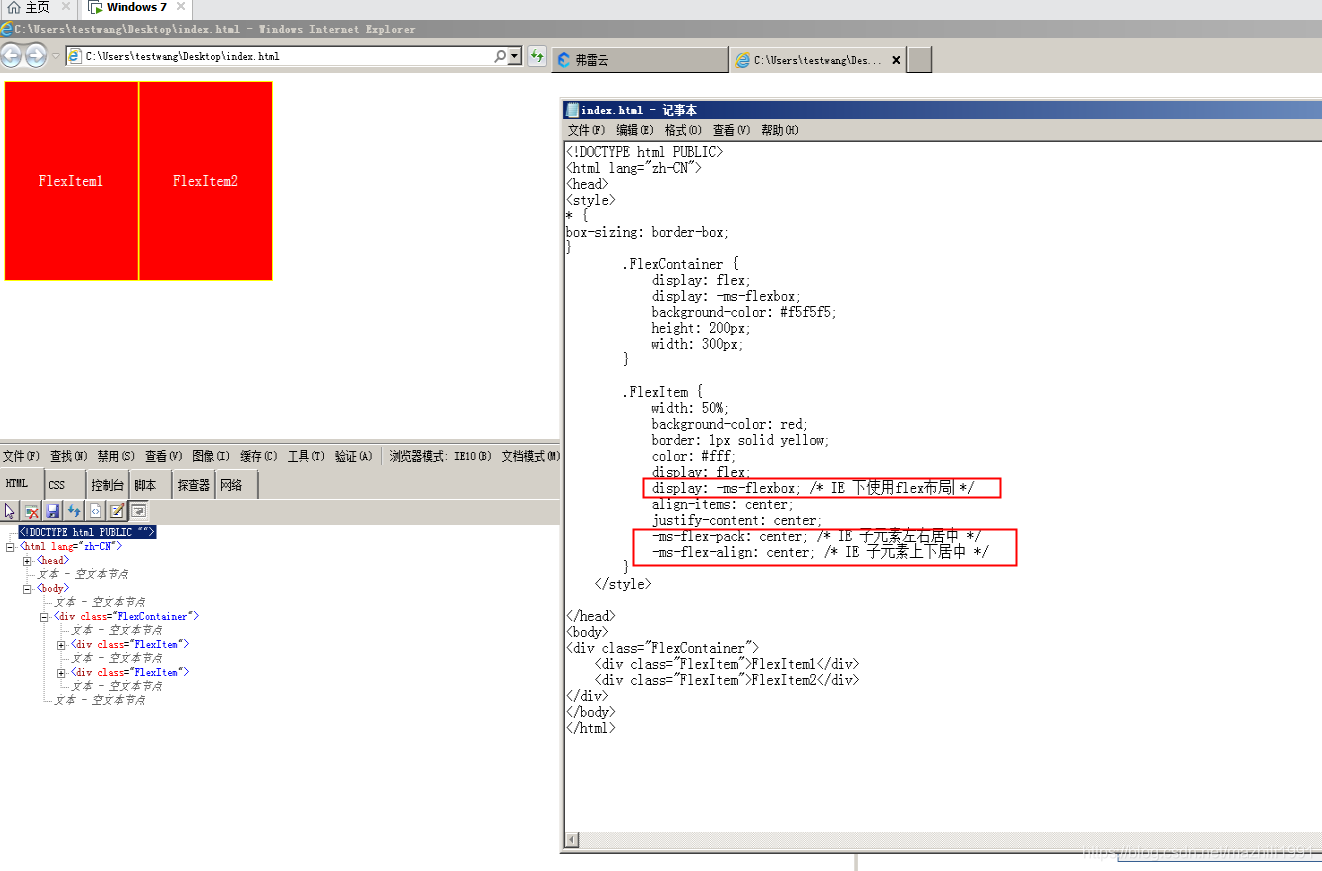Click the save floppy disk DevTools icon
Screen dimensions: 1322x871
[x=53, y=511]
